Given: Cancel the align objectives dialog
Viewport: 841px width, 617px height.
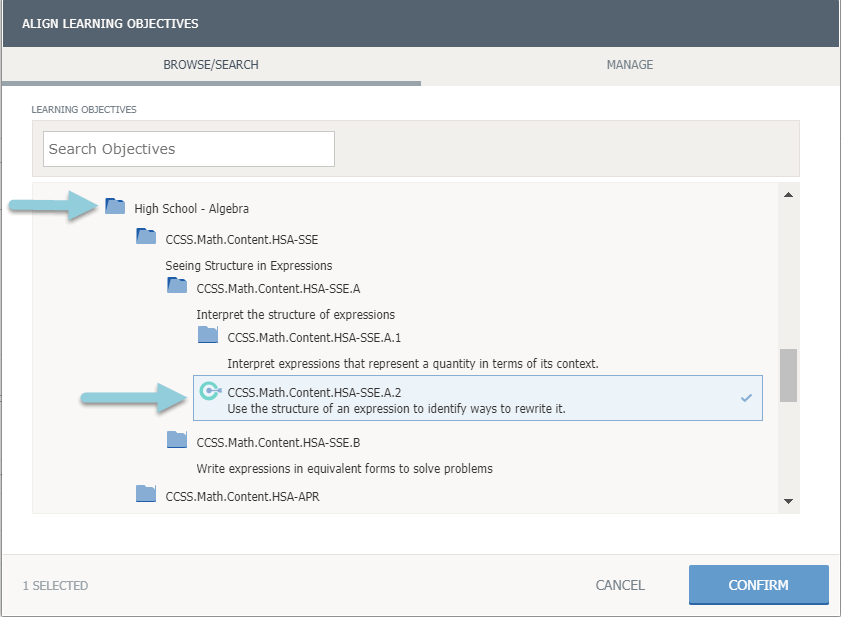Looking at the screenshot, I should pos(620,585).
